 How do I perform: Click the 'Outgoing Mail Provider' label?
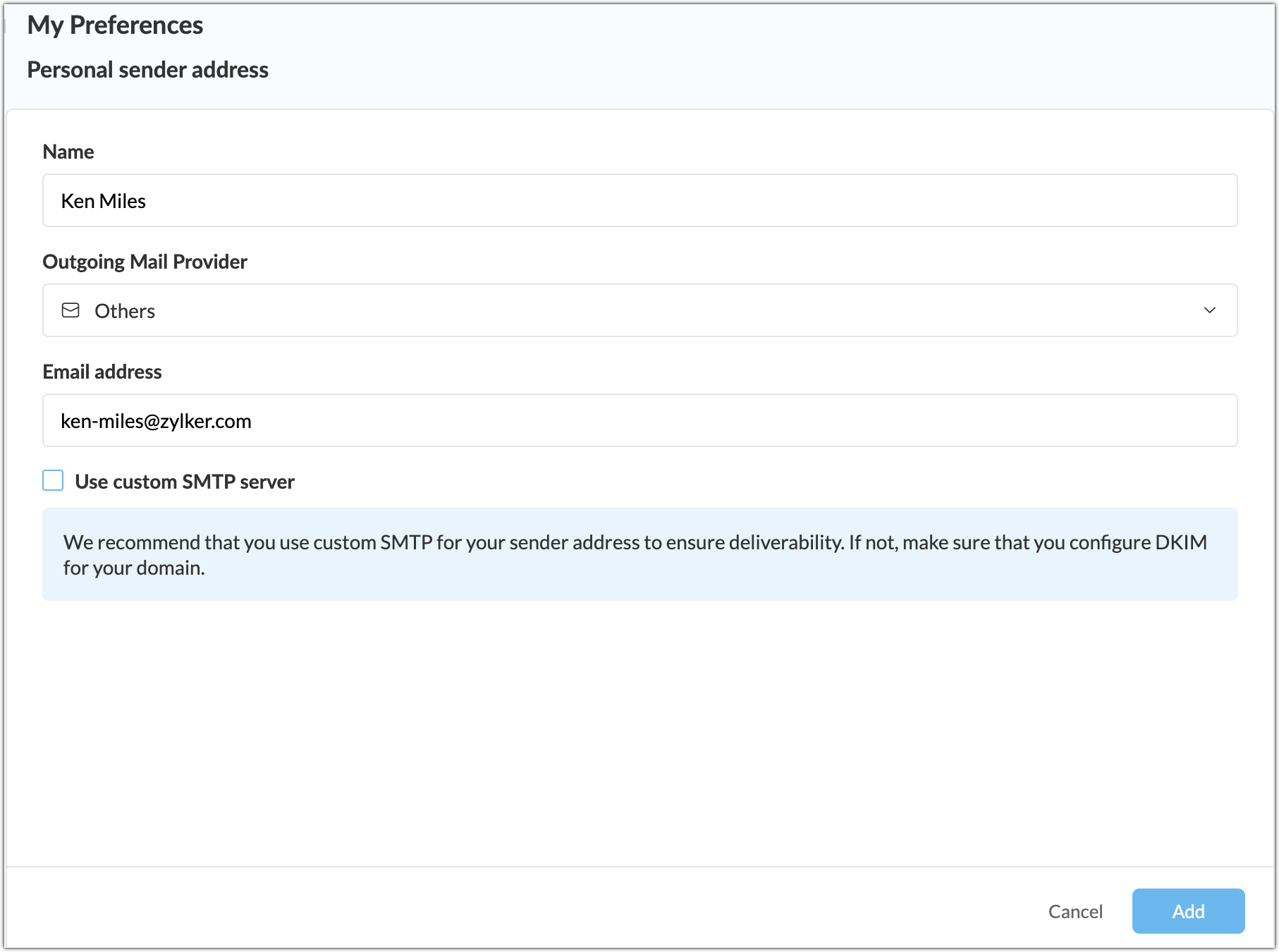[145, 262]
